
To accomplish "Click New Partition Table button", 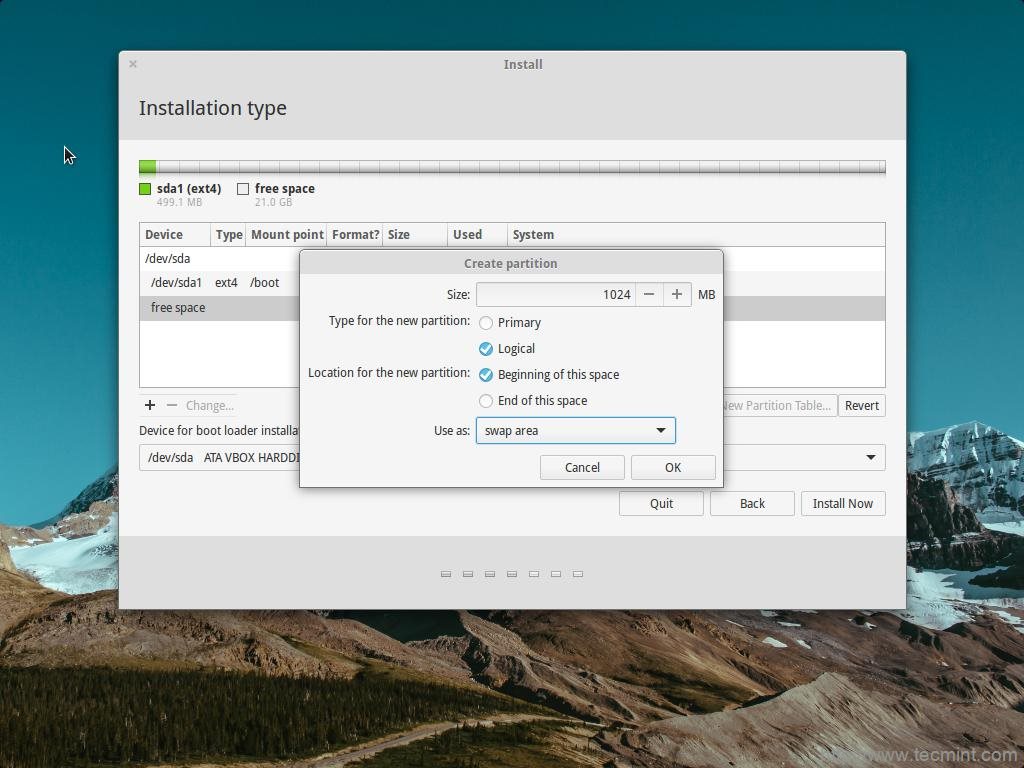I will coord(779,406).
